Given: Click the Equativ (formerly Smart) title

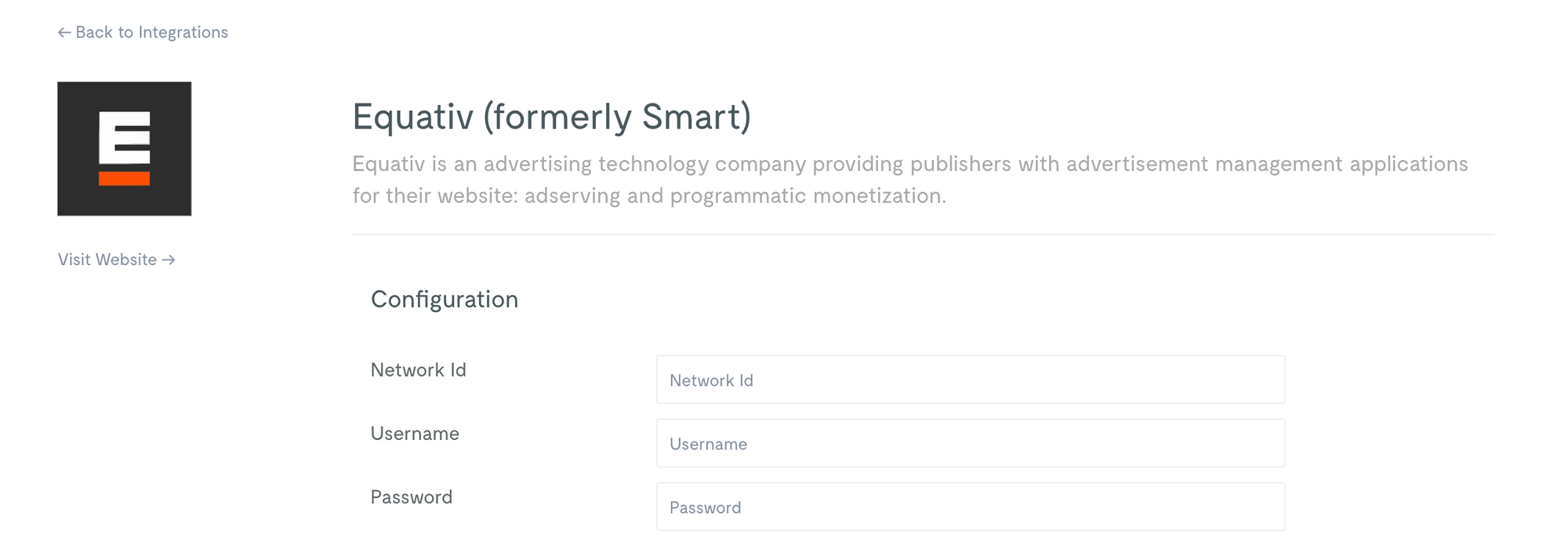Looking at the screenshot, I should coord(552,118).
